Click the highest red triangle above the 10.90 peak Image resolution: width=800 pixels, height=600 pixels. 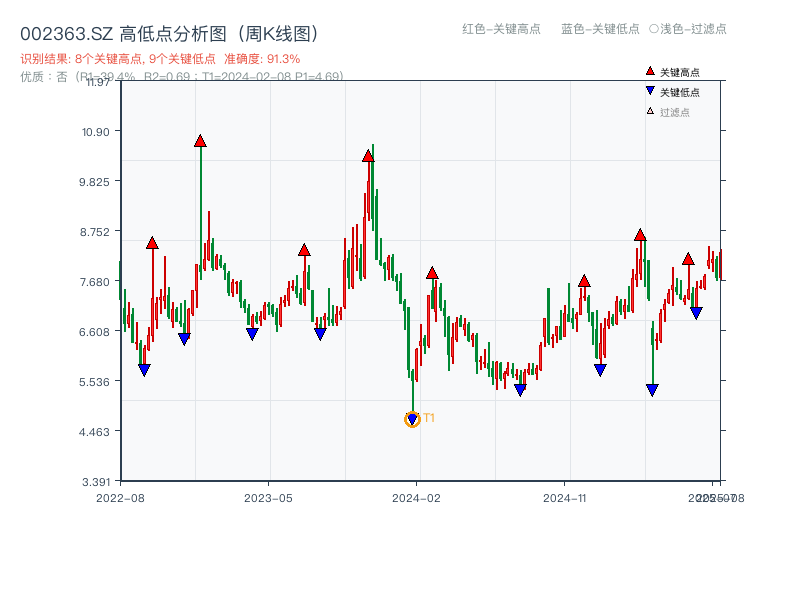tap(200, 141)
